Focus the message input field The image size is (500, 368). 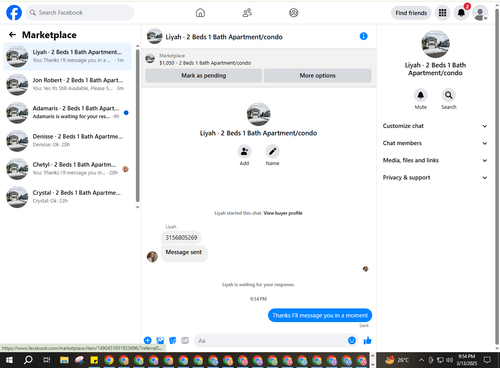click(270, 341)
